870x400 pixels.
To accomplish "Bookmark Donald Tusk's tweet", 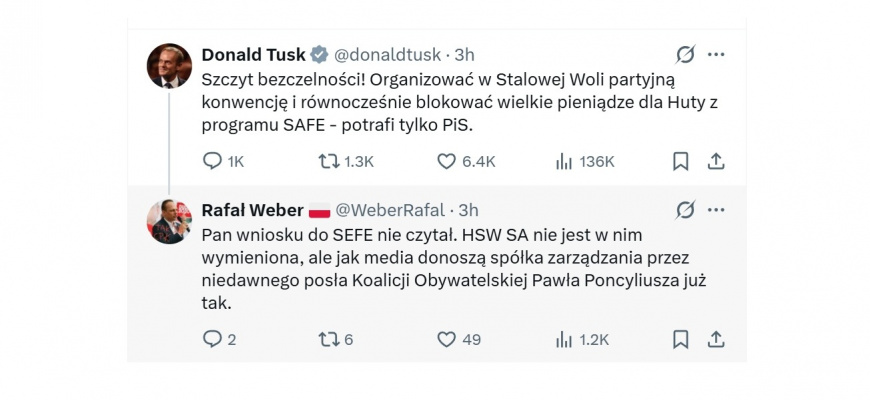I will click(680, 161).
